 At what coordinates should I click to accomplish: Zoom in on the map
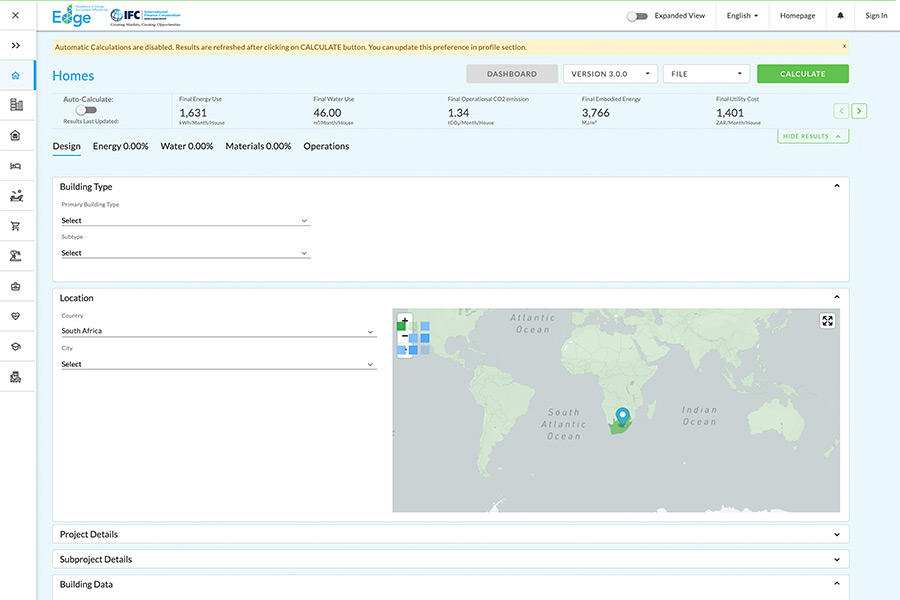(404, 322)
